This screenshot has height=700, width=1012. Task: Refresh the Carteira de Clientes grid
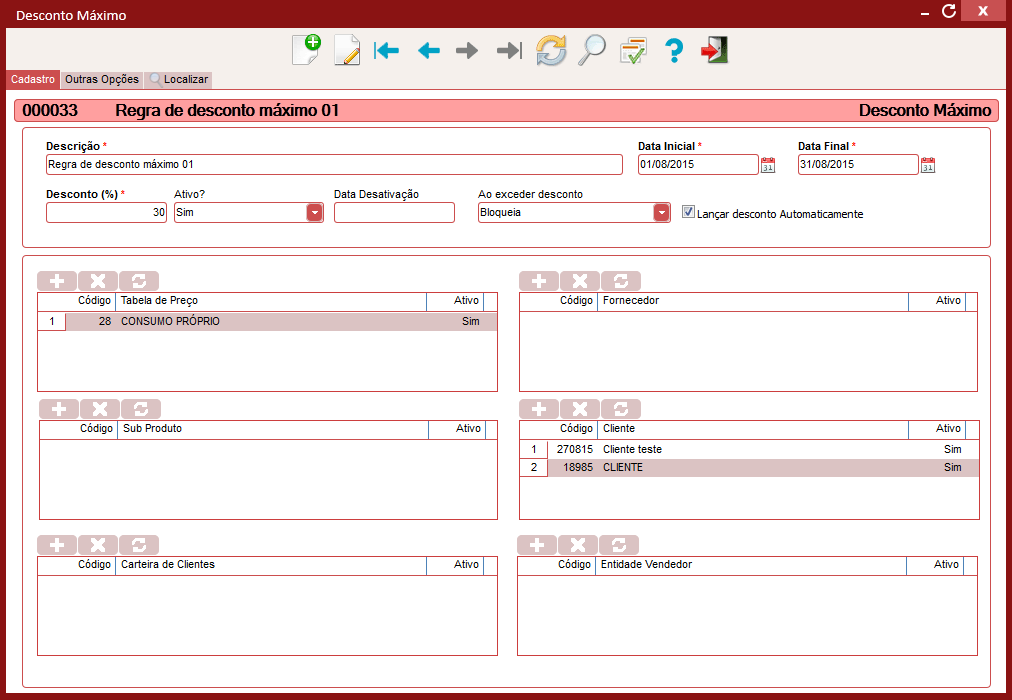139,545
